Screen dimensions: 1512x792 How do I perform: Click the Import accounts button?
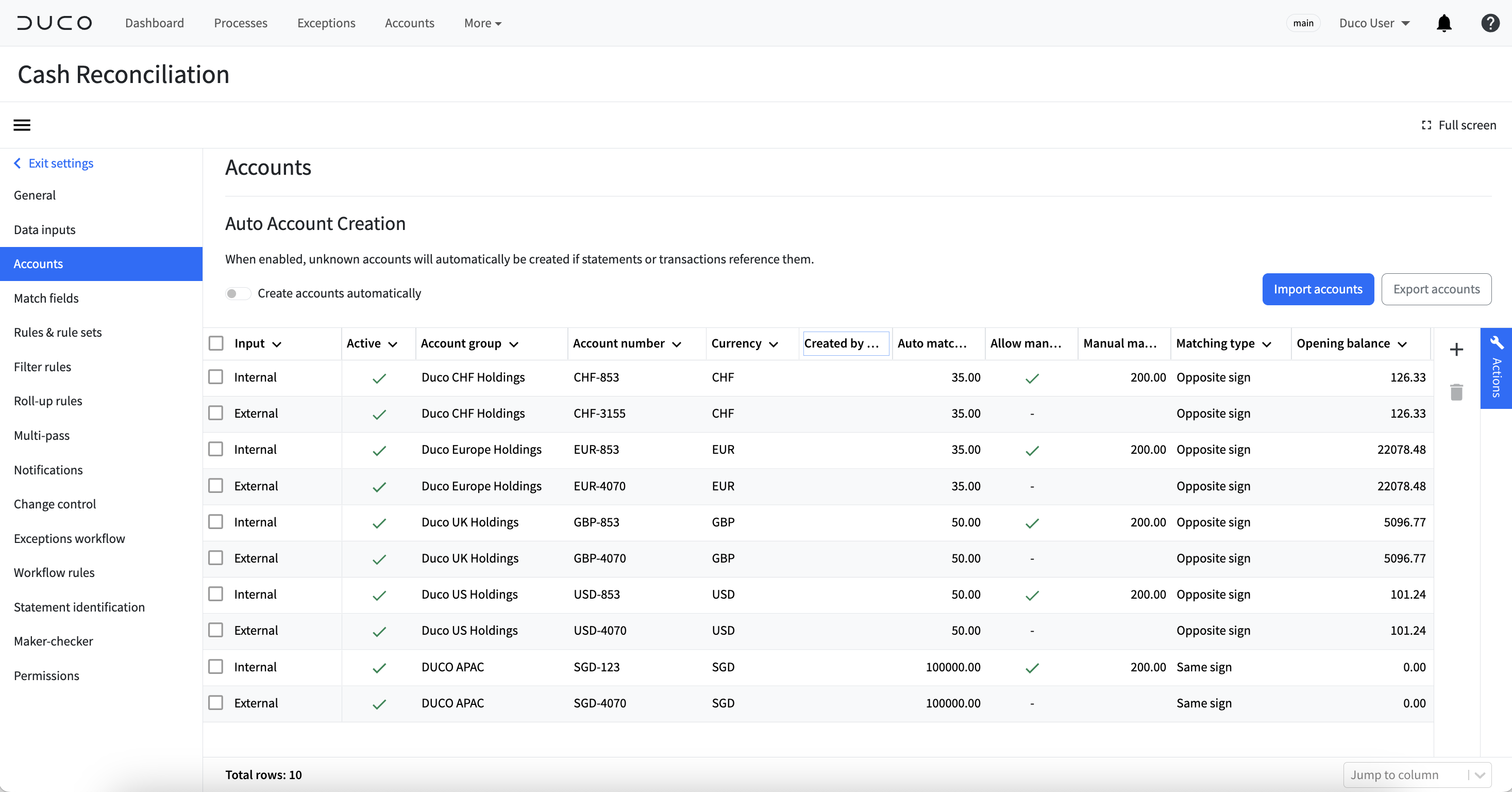coord(1318,289)
